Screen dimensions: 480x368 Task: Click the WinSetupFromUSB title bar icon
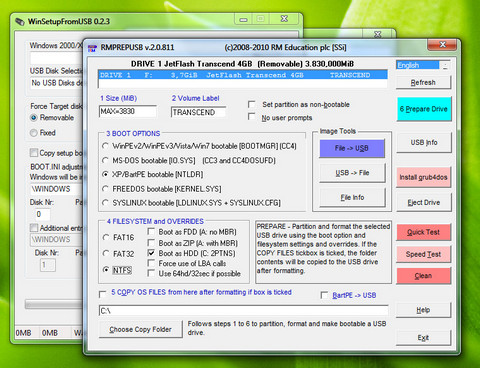pos(20,22)
